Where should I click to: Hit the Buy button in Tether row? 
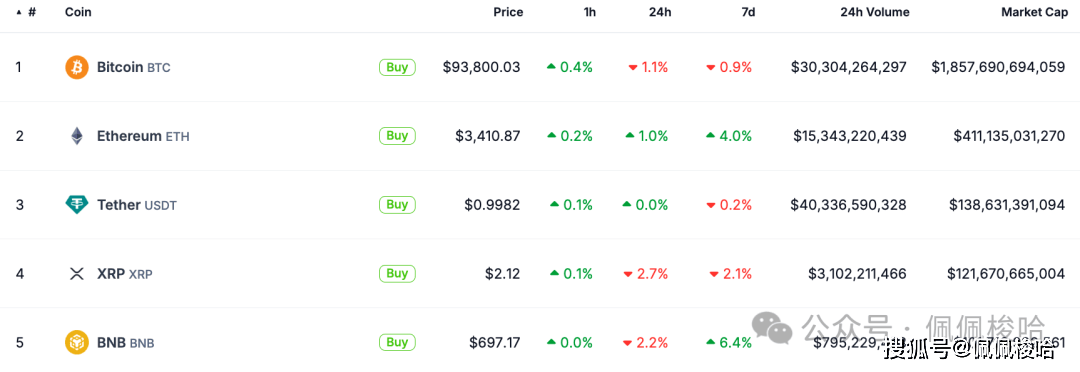[397, 205]
